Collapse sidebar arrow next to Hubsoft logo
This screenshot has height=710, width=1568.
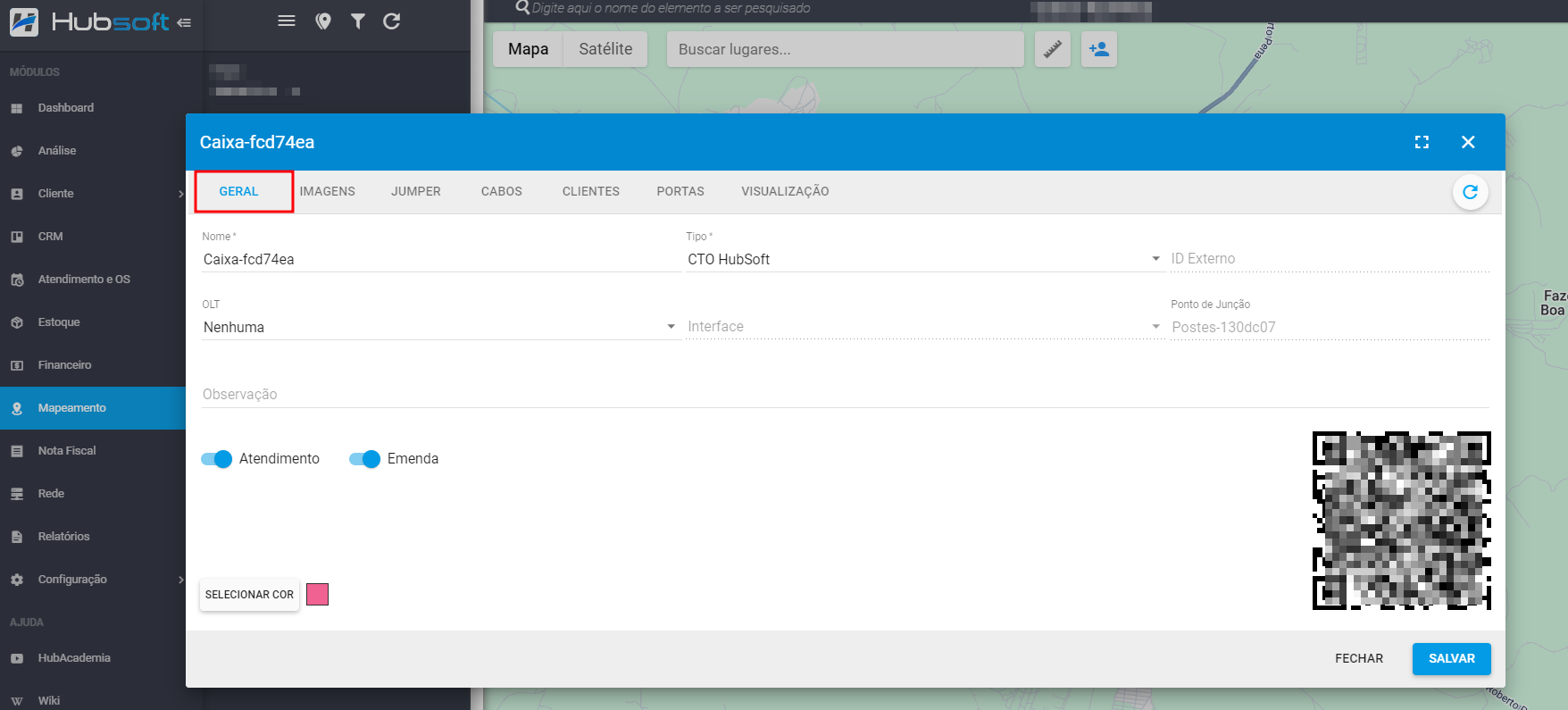[x=184, y=22]
